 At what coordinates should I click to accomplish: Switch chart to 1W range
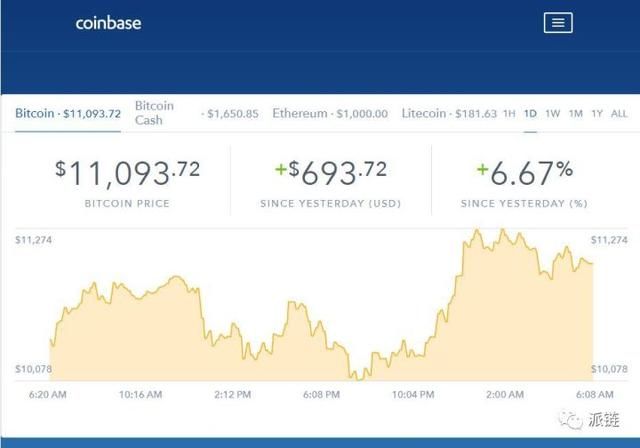pyautogui.click(x=553, y=113)
